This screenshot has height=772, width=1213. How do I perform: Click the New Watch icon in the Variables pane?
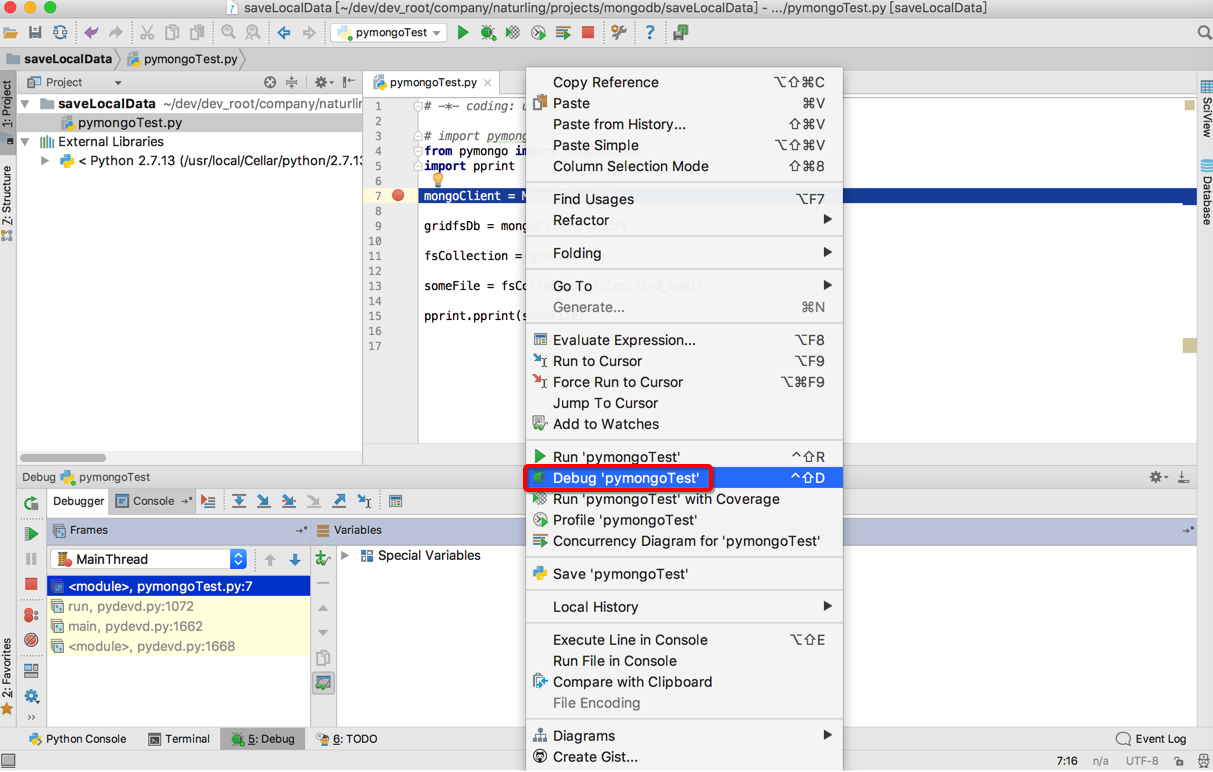click(323, 559)
